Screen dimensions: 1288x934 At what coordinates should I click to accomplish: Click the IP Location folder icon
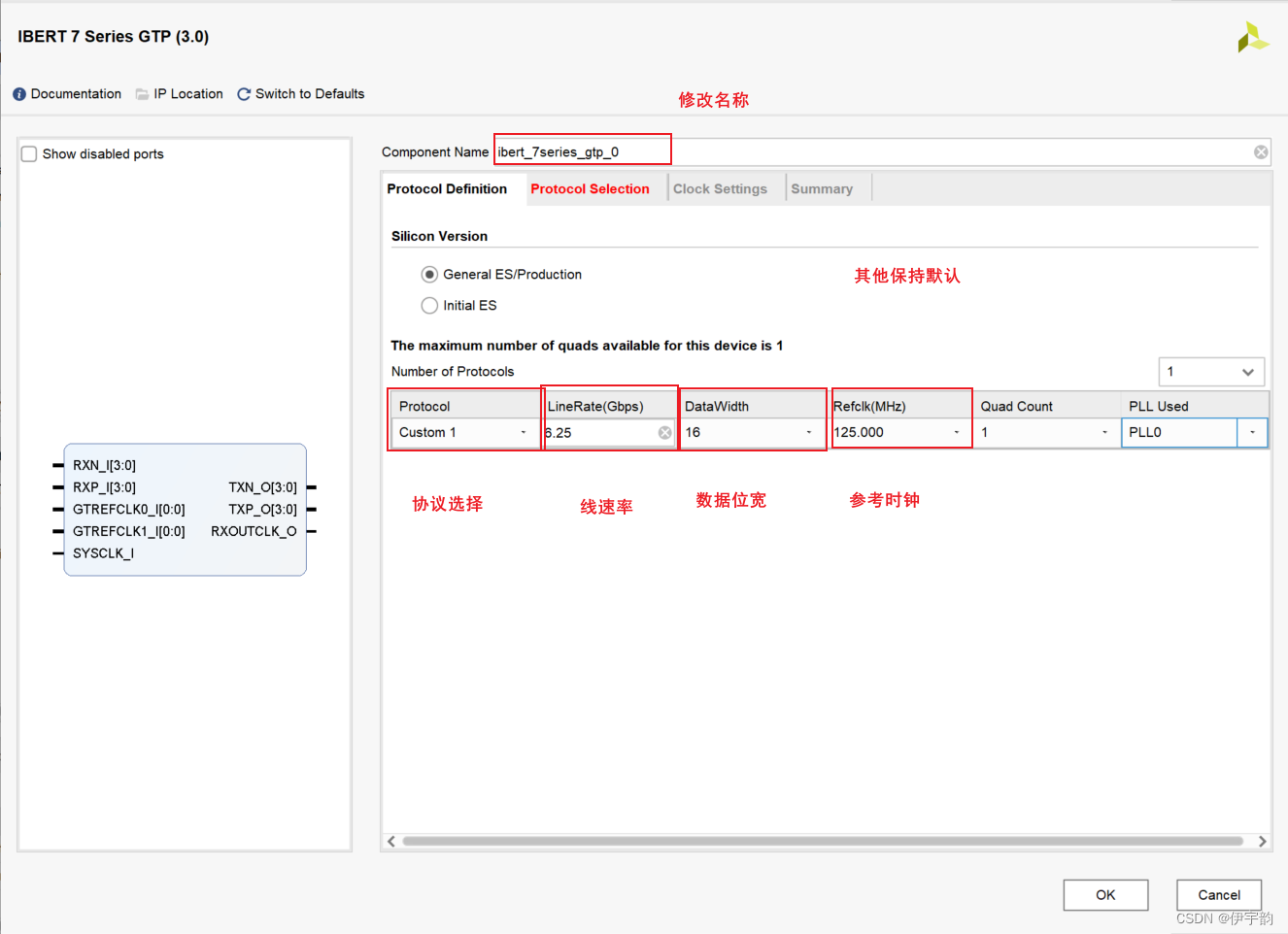pyautogui.click(x=143, y=94)
